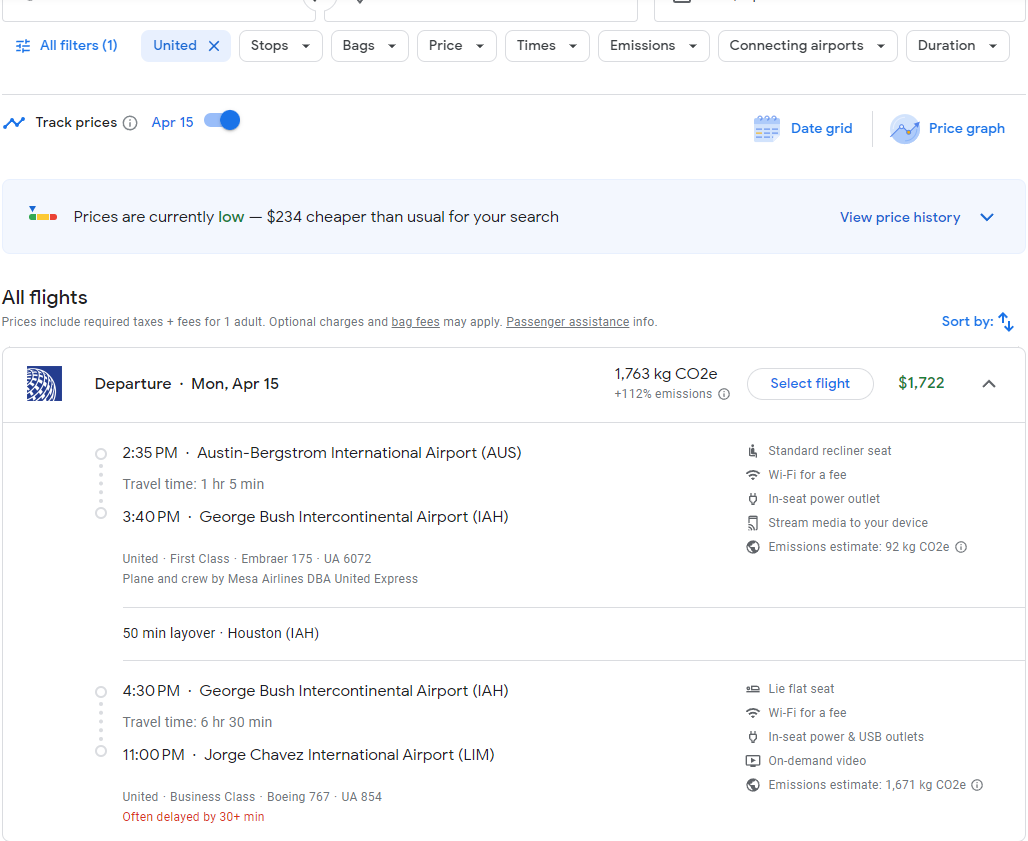This screenshot has width=1028, height=841.
Task: Collapse the United flight details chevron
Action: pyautogui.click(x=988, y=384)
